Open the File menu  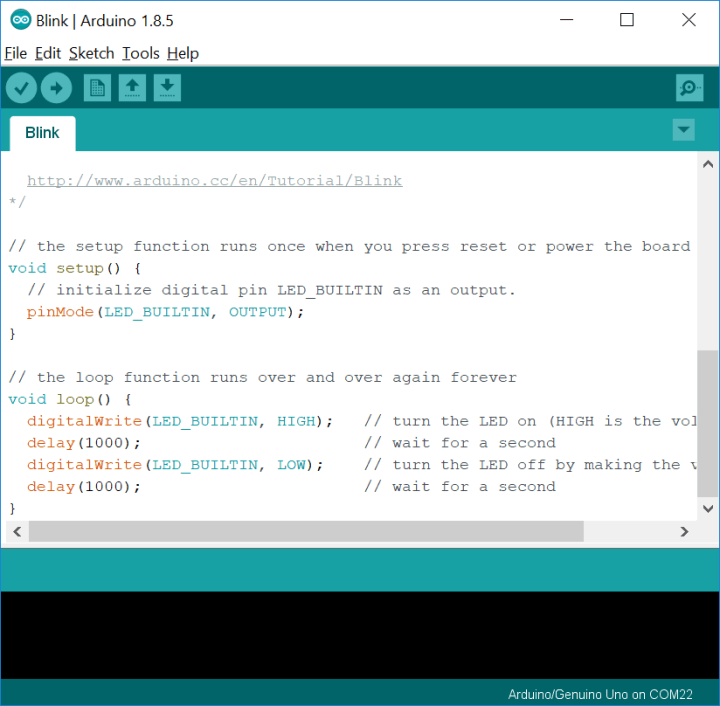tap(15, 53)
